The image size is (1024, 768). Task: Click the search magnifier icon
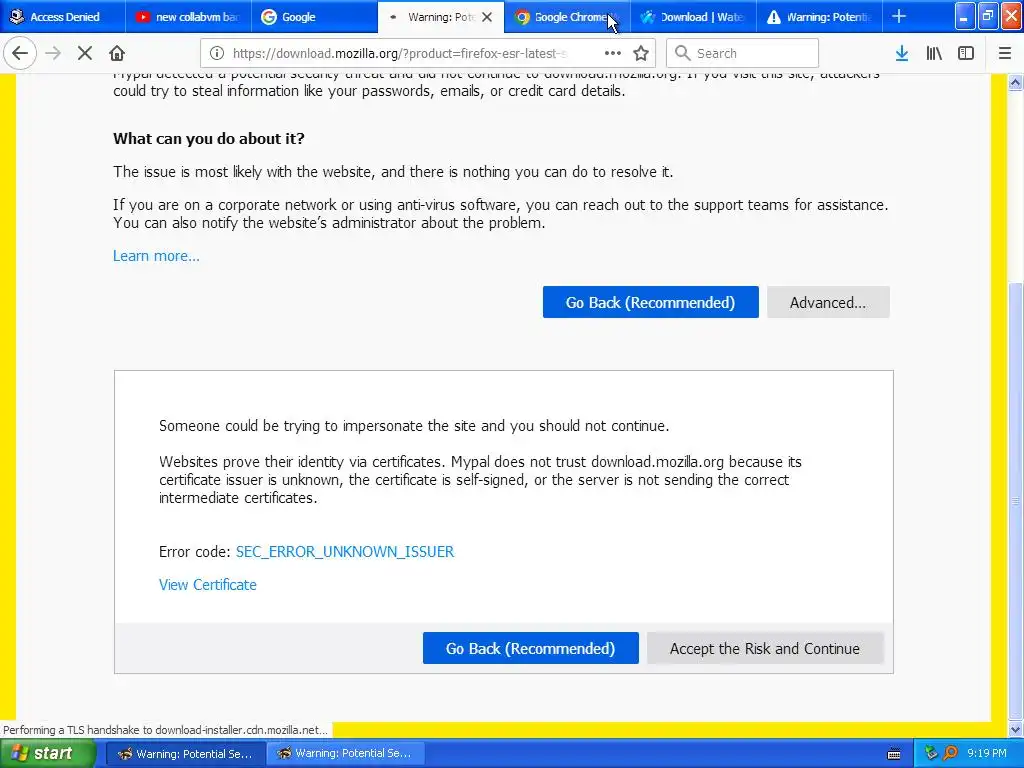(682, 53)
